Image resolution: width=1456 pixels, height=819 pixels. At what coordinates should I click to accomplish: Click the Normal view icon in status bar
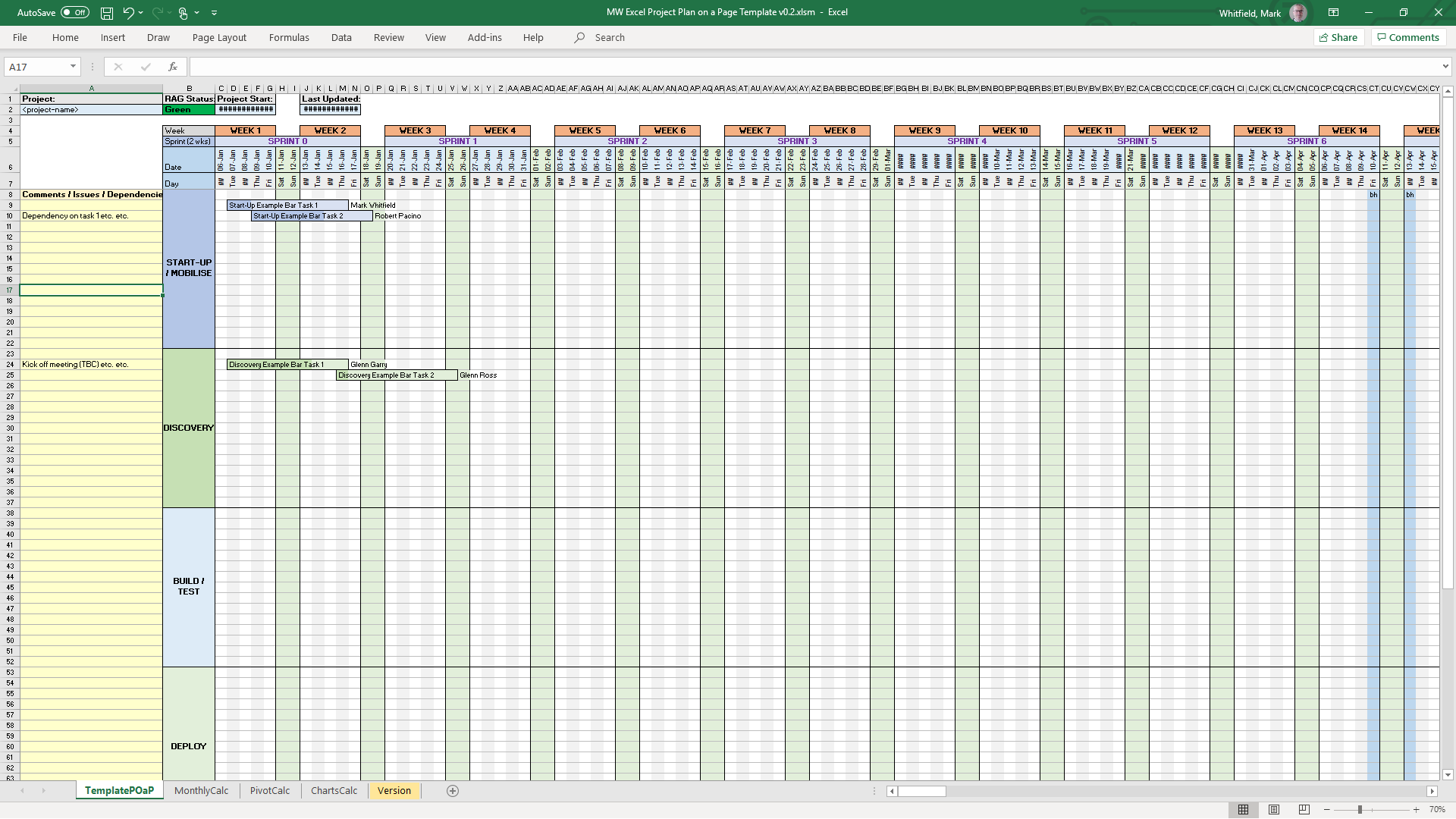click(x=1244, y=809)
